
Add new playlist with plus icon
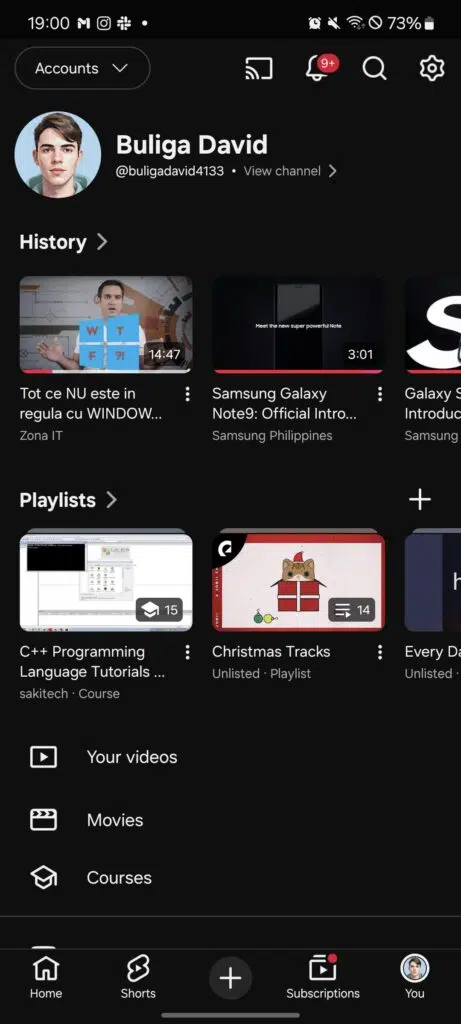click(420, 500)
